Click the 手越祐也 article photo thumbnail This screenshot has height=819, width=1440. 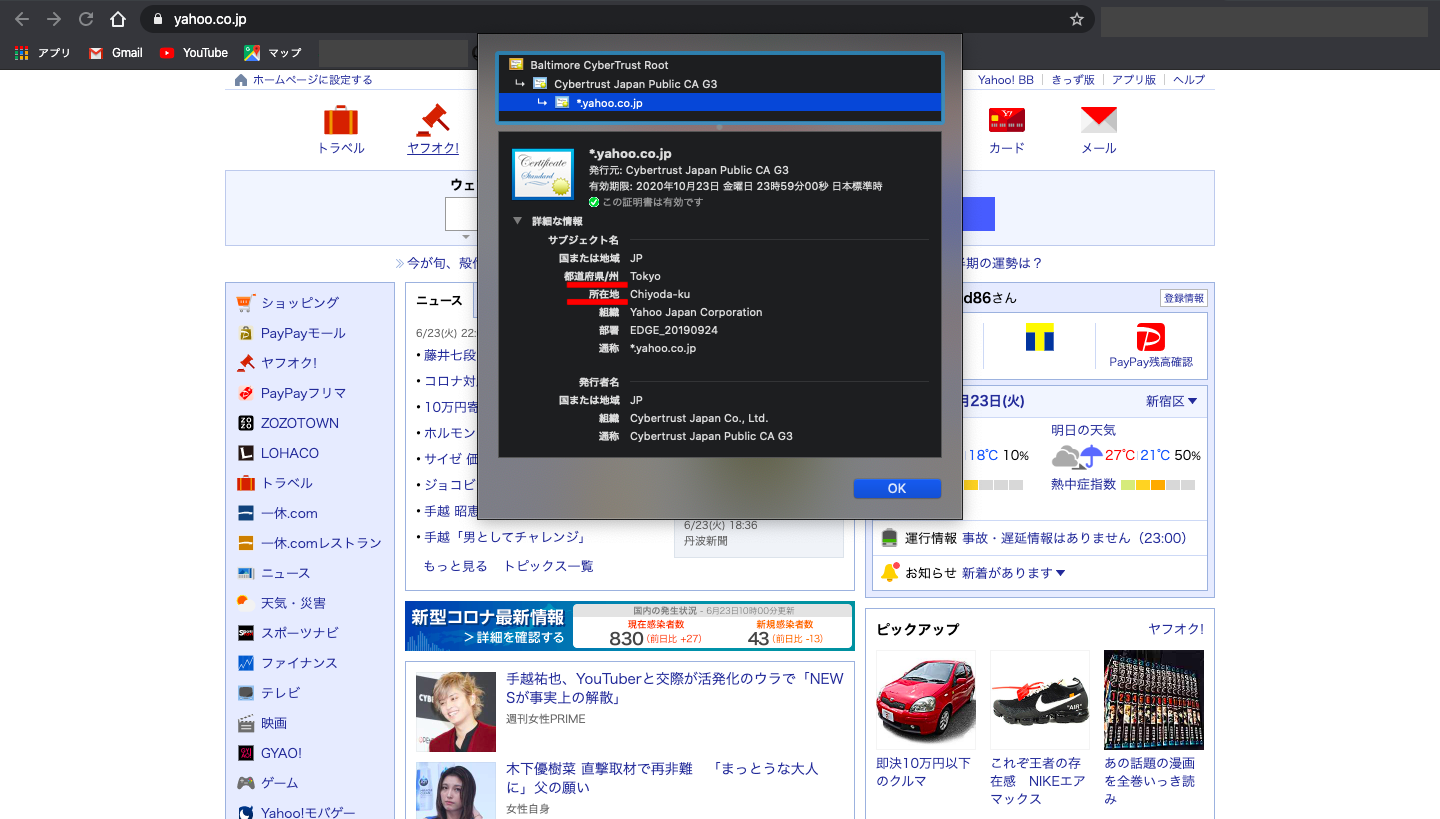(x=456, y=711)
